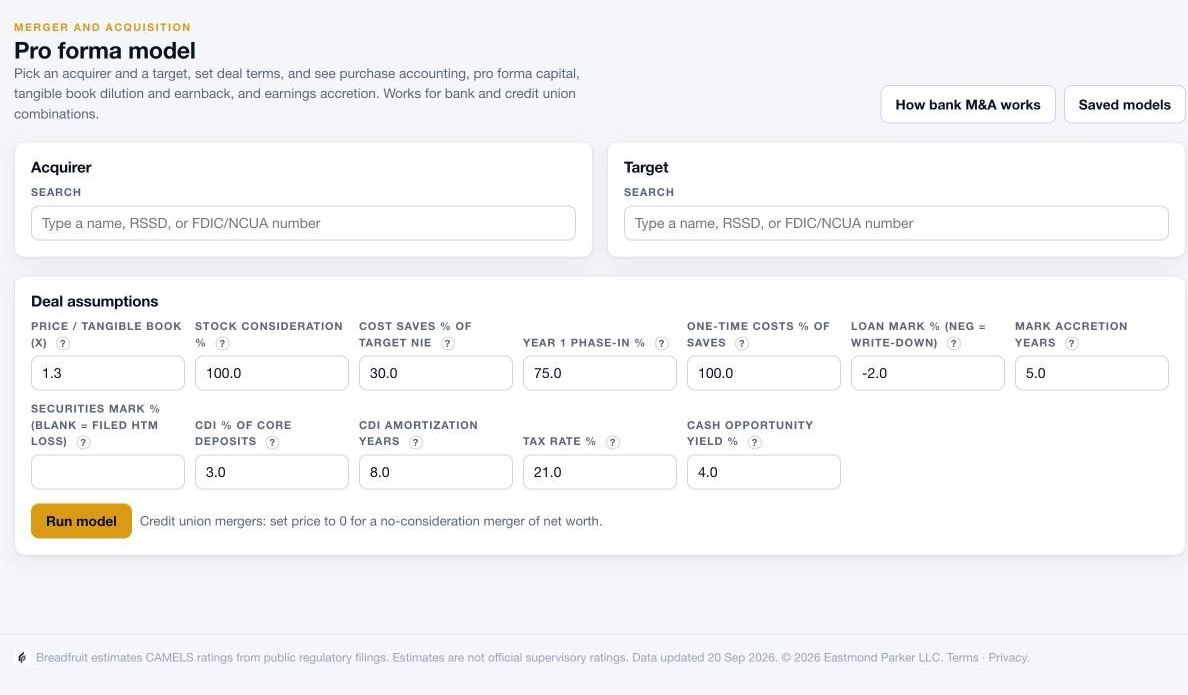The image size is (1188, 695).
Task: Click help icon beside Cost Saves % of Target NIE
Action: pyautogui.click(x=448, y=343)
